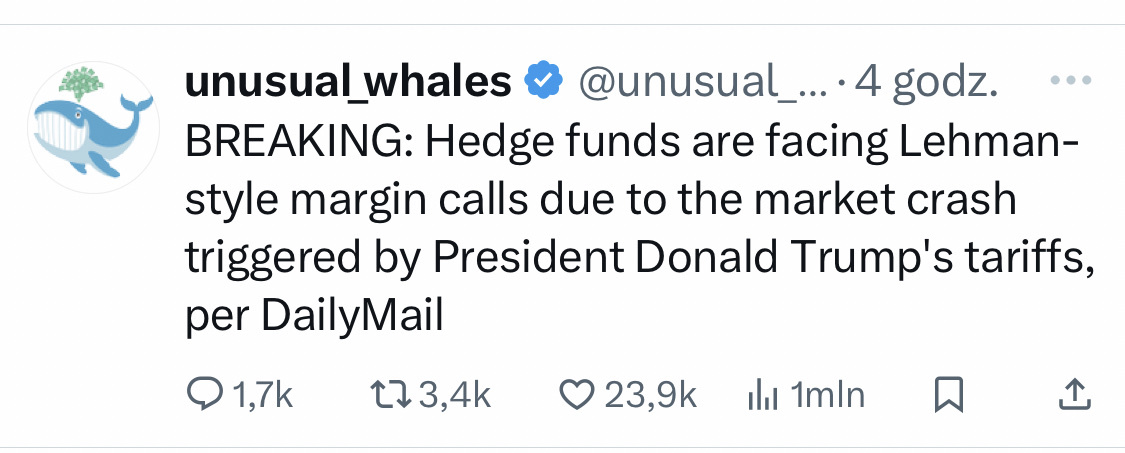Click the 1mln views count
The height and width of the screenshot is (453, 1125).
827,396
